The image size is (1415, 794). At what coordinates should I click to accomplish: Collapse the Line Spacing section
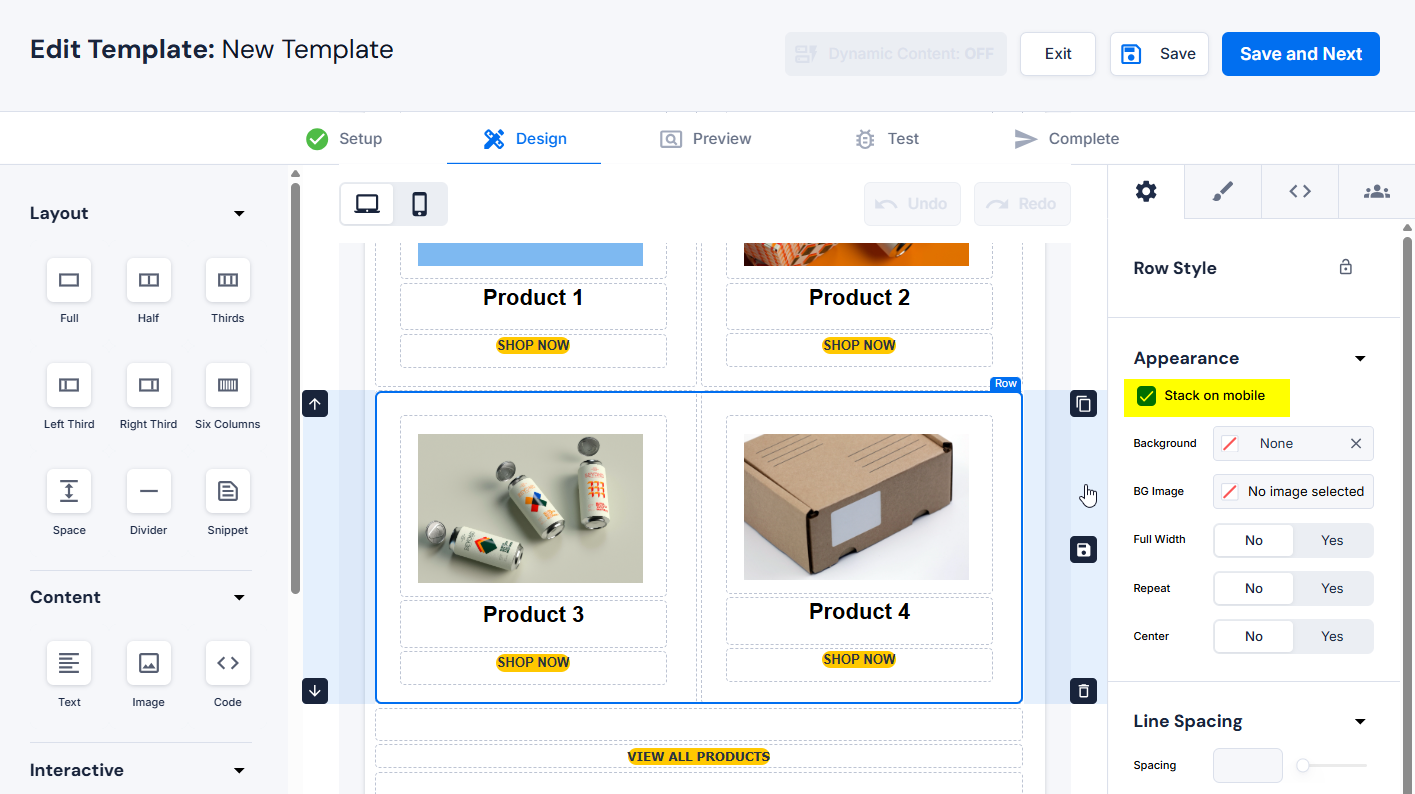click(1359, 722)
